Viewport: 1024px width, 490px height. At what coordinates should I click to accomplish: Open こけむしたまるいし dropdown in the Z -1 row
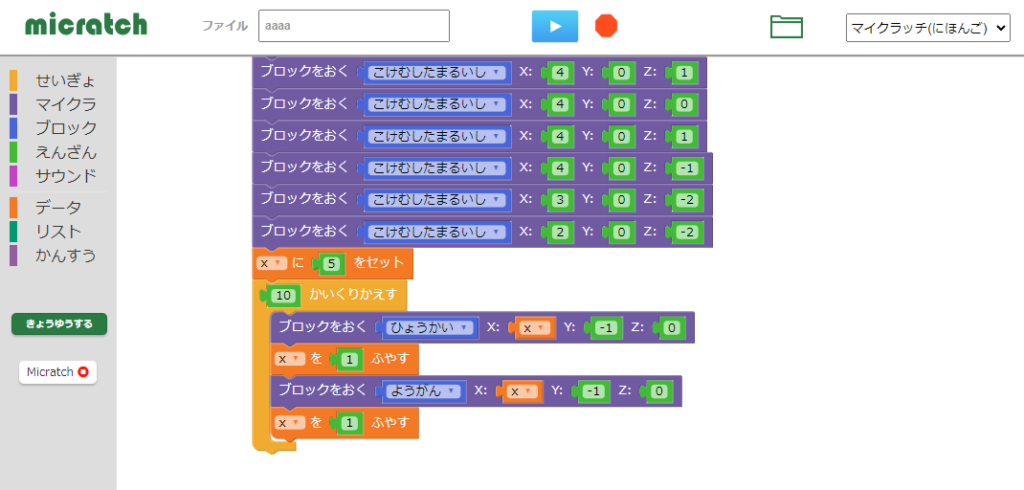437,169
